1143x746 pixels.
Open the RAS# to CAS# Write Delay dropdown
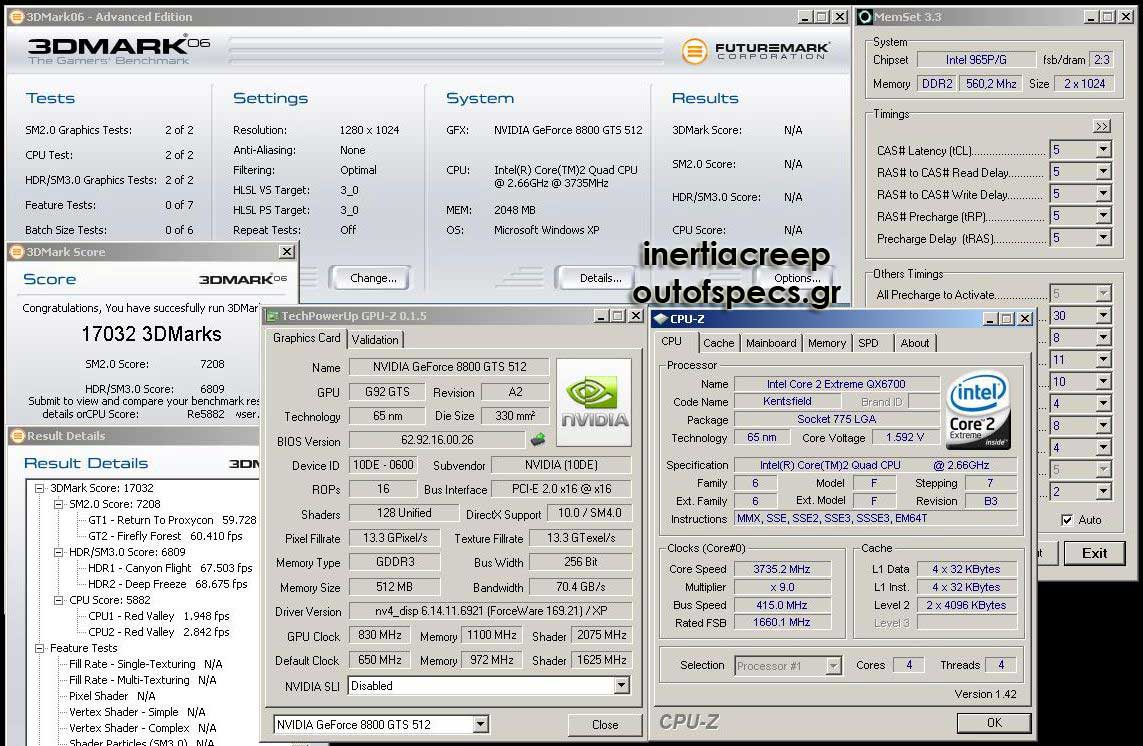1104,194
